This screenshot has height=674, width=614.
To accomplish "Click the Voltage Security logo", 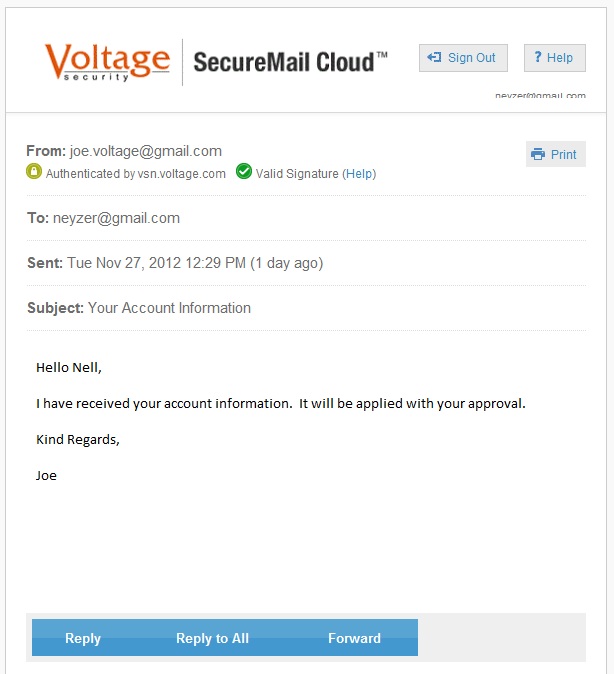I will tap(107, 62).
